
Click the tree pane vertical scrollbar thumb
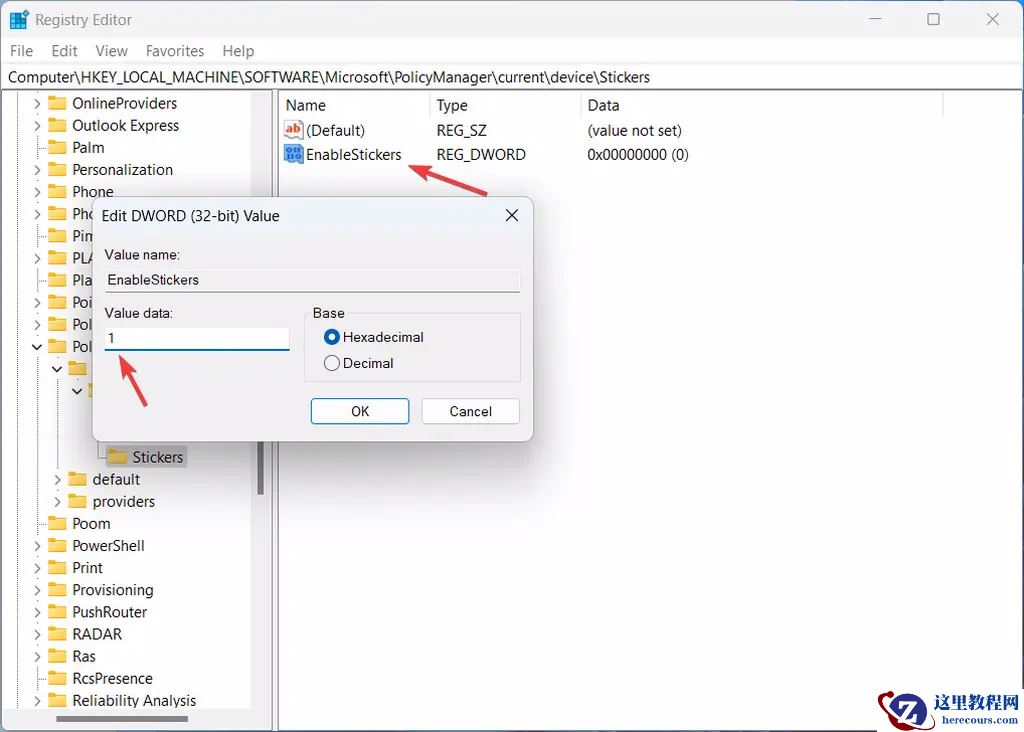(x=261, y=468)
